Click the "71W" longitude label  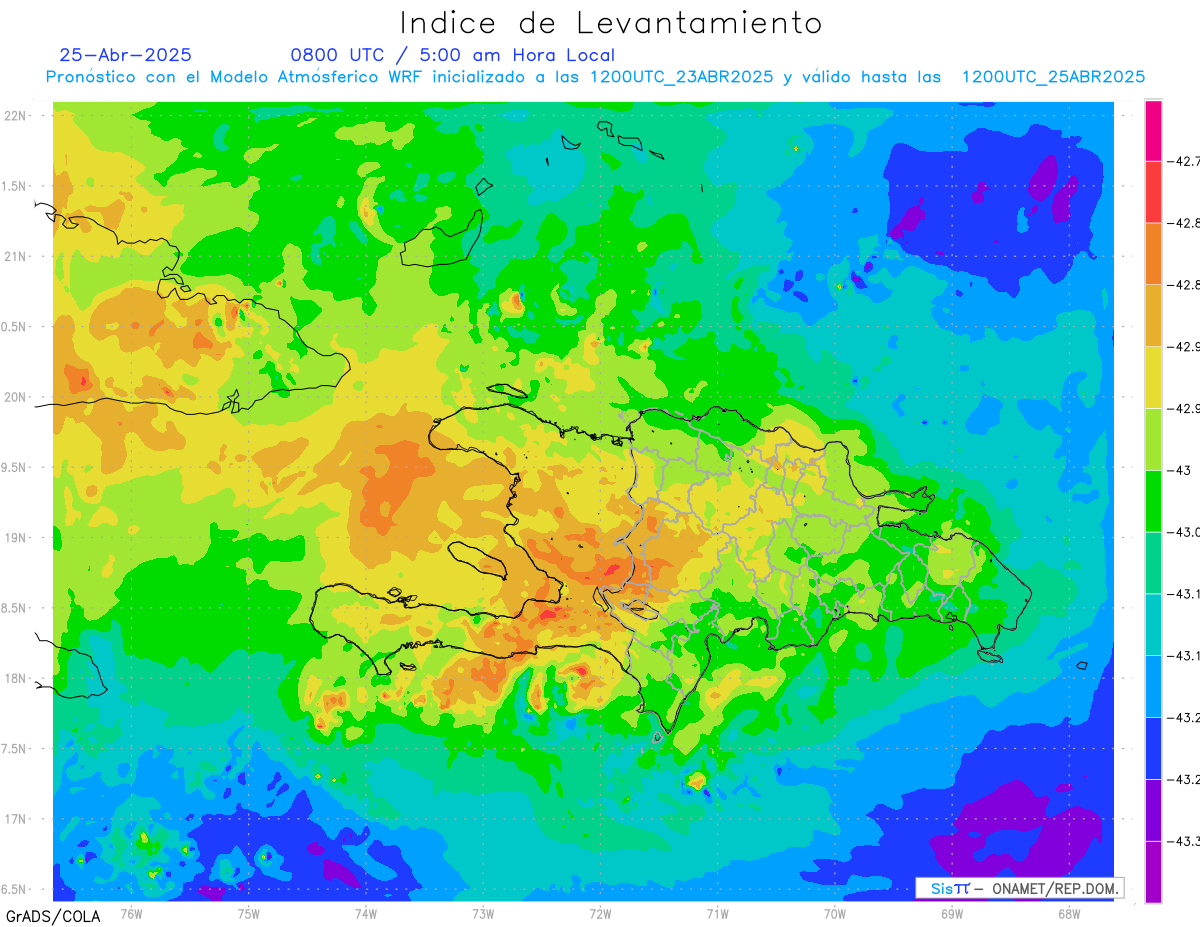pyautogui.click(x=717, y=913)
